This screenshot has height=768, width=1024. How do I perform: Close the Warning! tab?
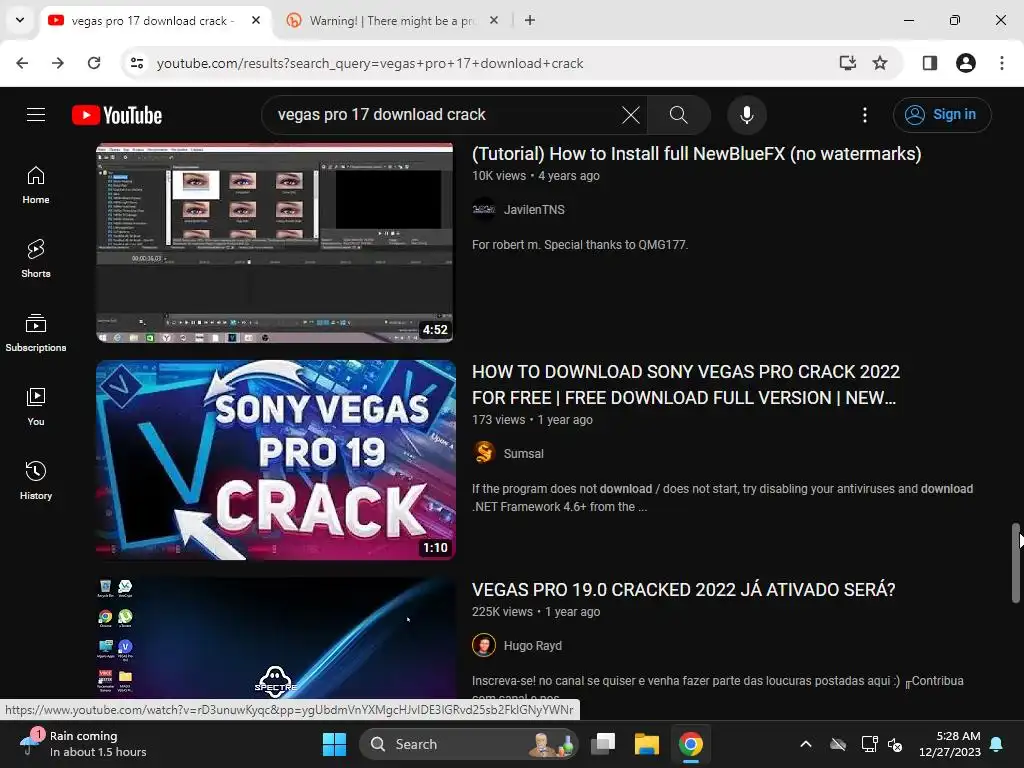click(x=494, y=20)
